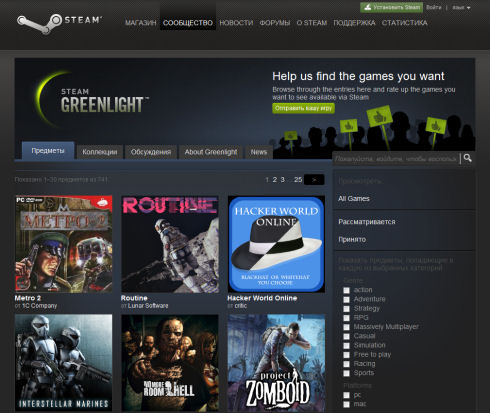Open the Project Zomboid thumbnail
The height and width of the screenshot is (413, 490).
[x=276, y=363]
